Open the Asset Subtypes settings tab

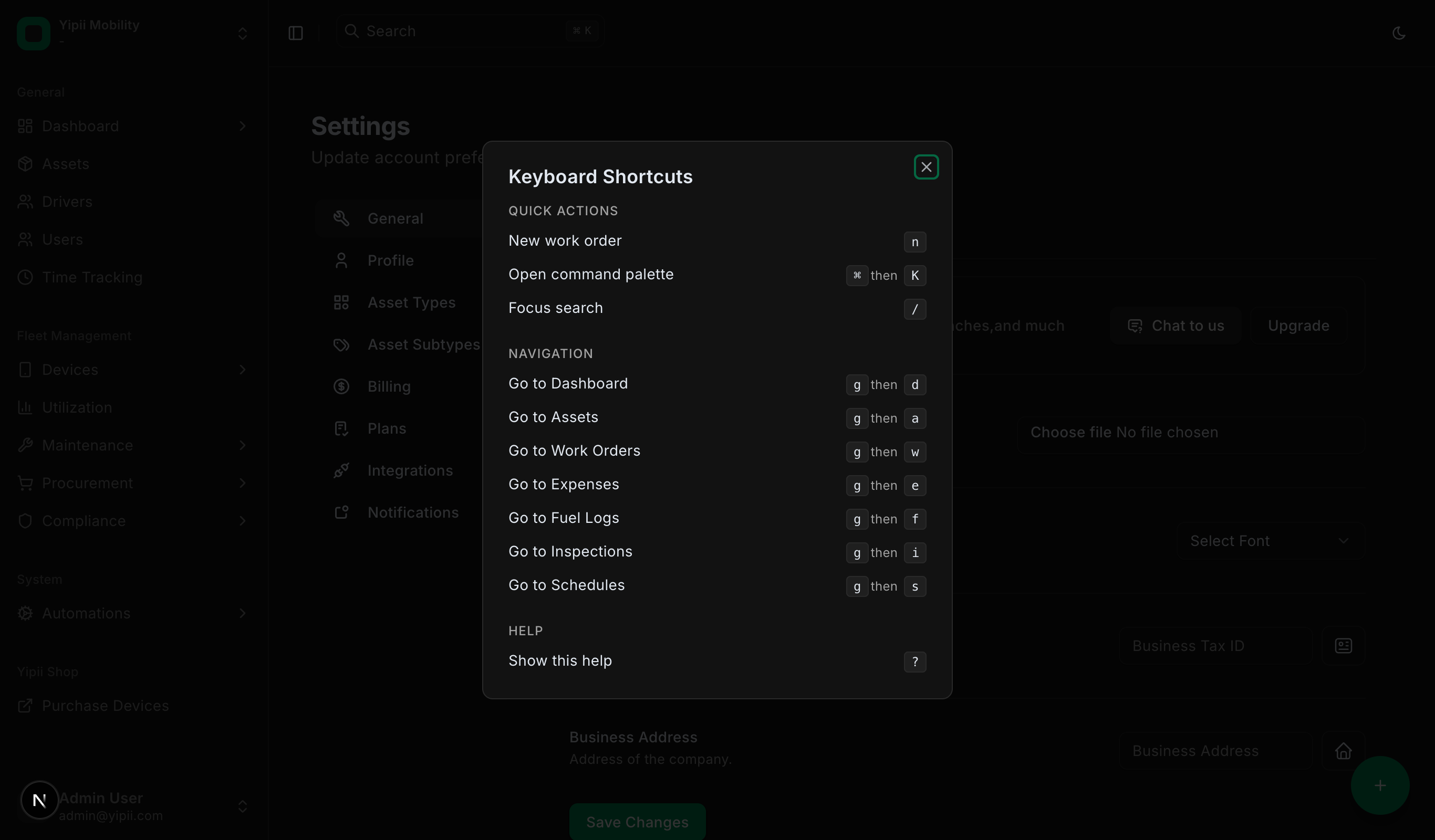point(399,344)
